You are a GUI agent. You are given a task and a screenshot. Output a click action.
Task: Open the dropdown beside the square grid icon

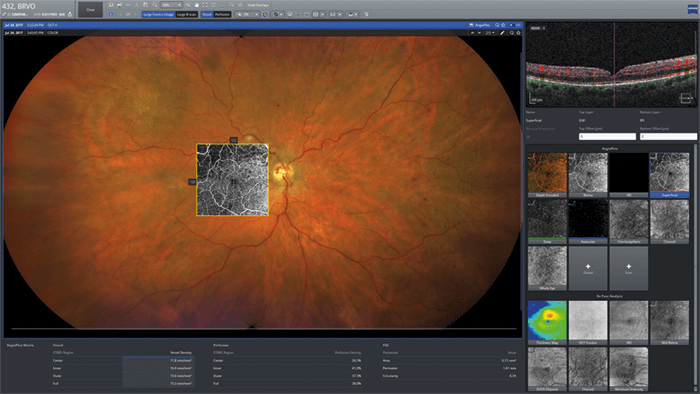[x=323, y=14]
